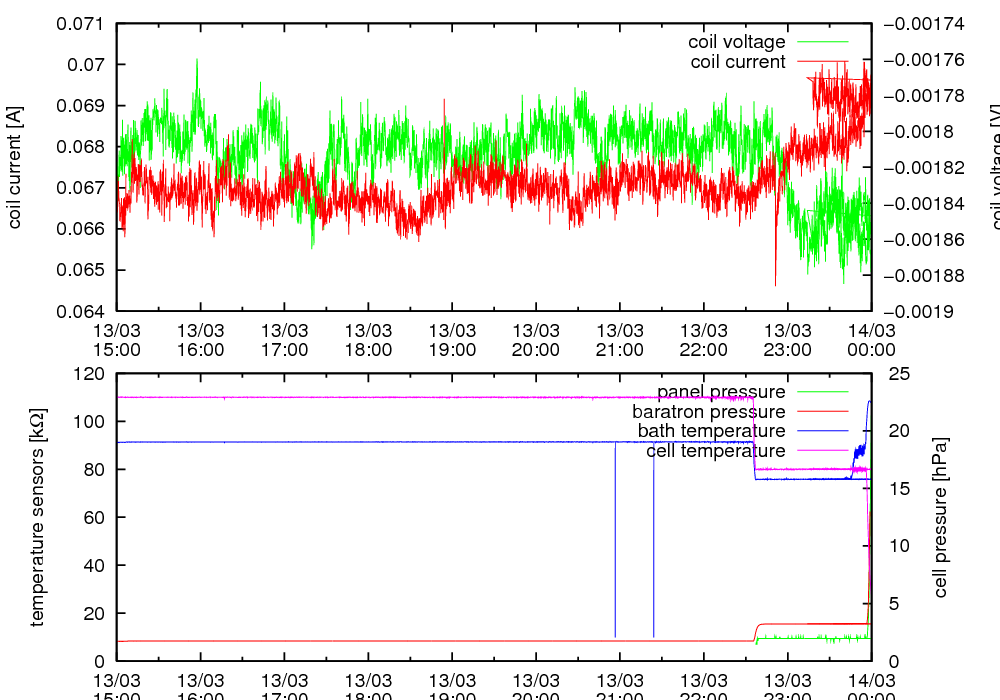Click the coil voltage legend label
The height and width of the screenshot is (700, 1000).
pyautogui.click(x=736, y=42)
